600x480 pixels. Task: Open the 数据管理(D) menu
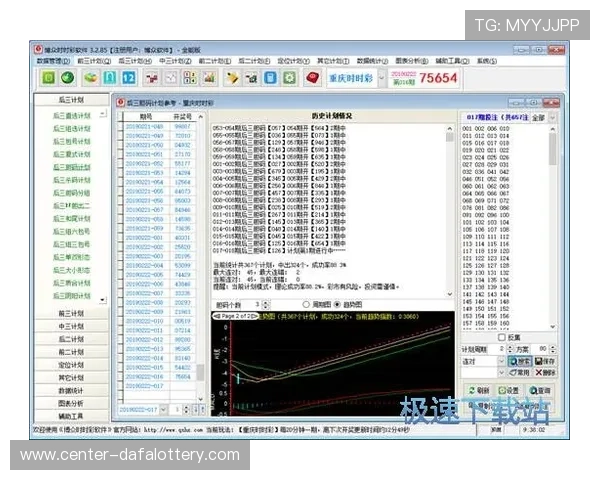coord(53,61)
